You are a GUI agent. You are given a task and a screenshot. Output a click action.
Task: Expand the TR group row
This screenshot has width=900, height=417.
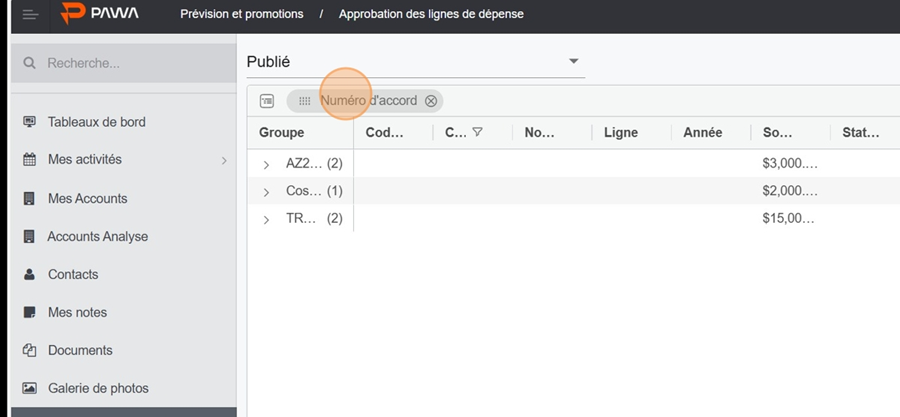click(266, 219)
